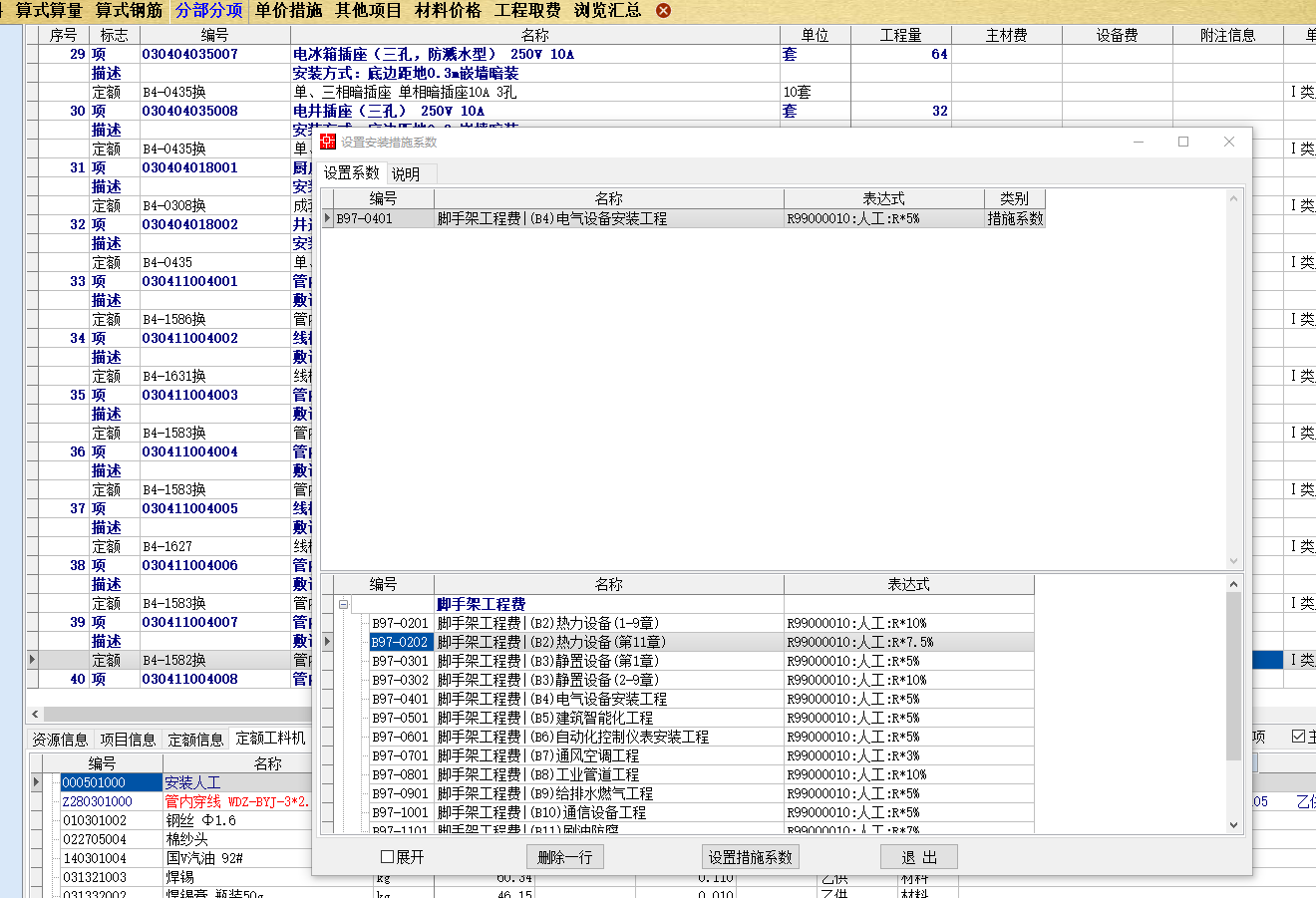Click the 类别 column header

point(1014,198)
